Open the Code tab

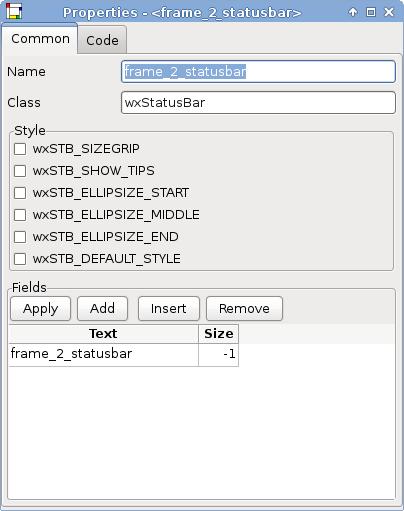click(x=102, y=40)
